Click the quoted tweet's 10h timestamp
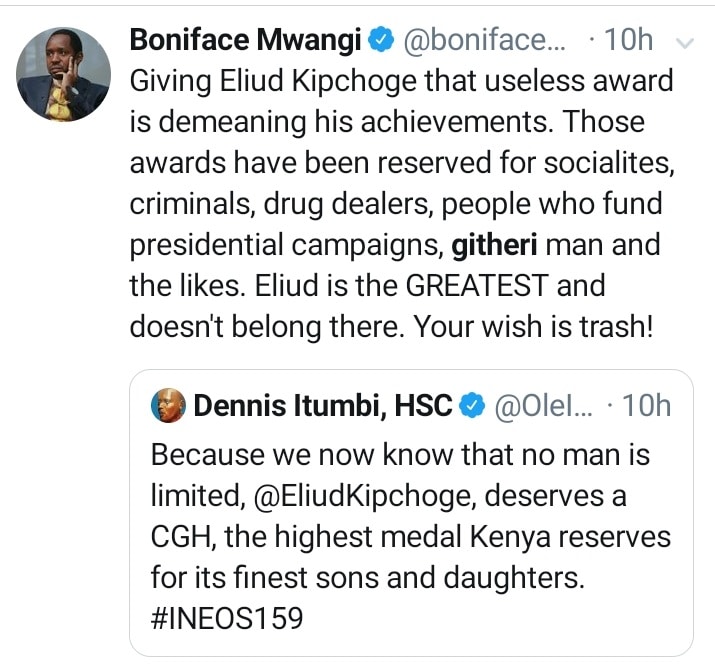 [x=646, y=406]
